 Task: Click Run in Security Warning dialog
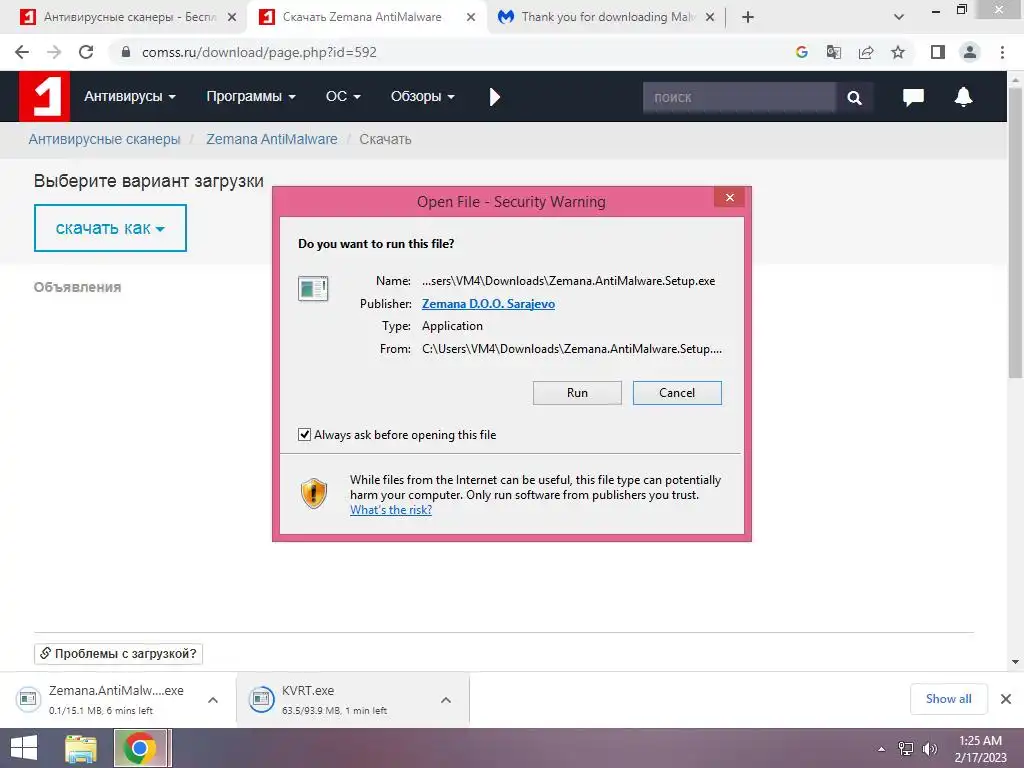click(577, 393)
